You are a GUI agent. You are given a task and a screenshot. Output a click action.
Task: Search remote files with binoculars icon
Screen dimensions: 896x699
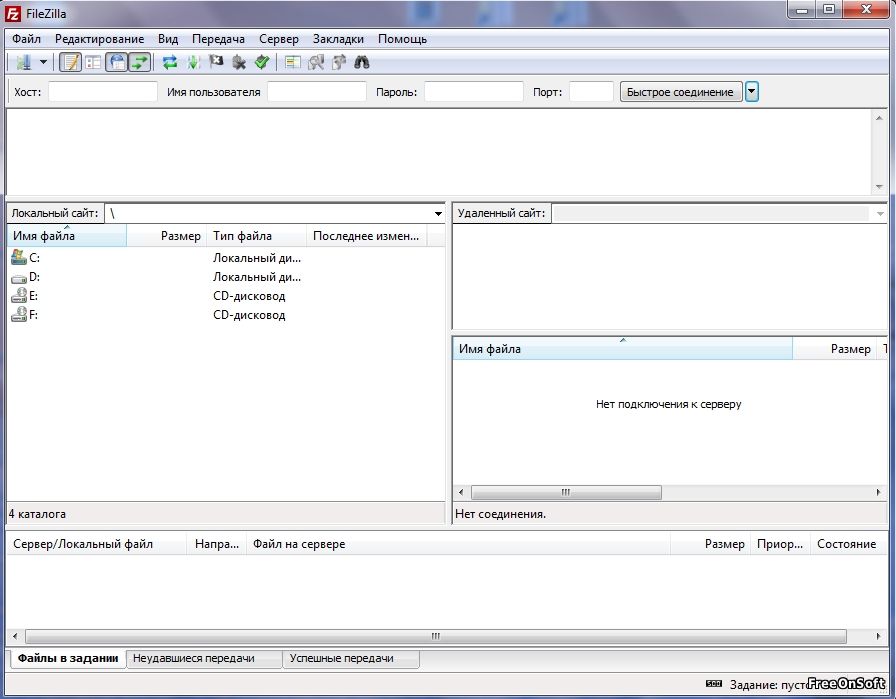(x=362, y=62)
